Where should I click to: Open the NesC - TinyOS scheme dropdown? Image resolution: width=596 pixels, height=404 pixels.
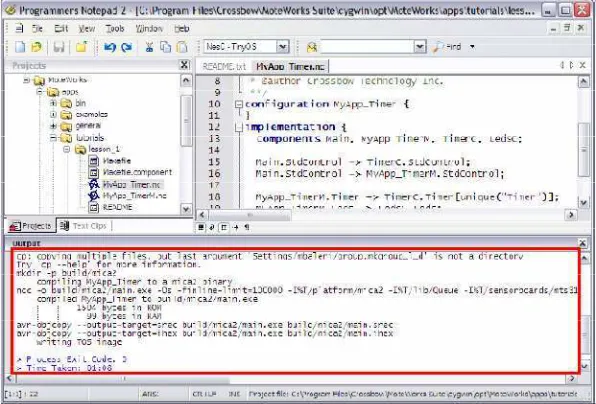coord(282,47)
